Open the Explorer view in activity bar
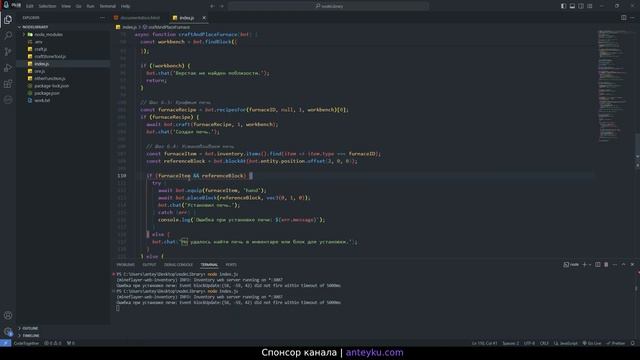This screenshot has height=360, width=640. (x=8, y=19)
